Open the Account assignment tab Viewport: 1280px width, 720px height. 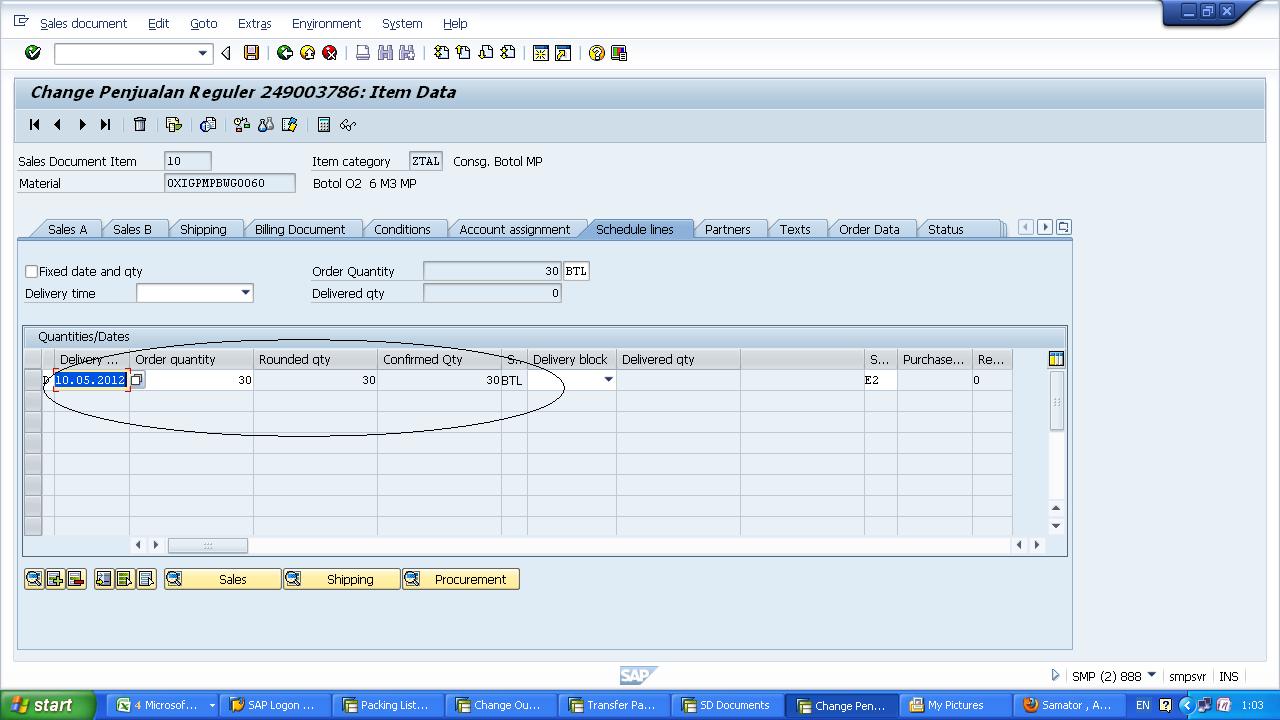point(514,229)
